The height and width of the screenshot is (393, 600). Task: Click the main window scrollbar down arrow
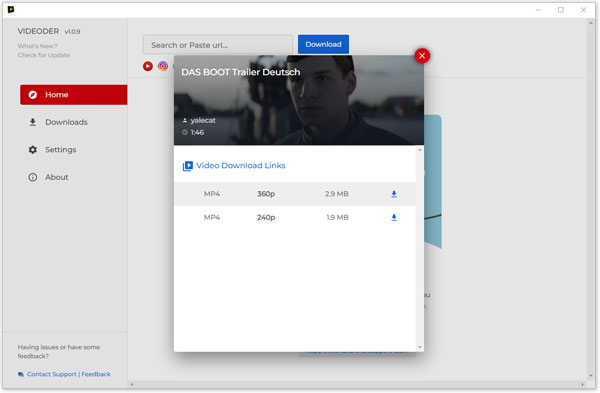[x=590, y=376]
